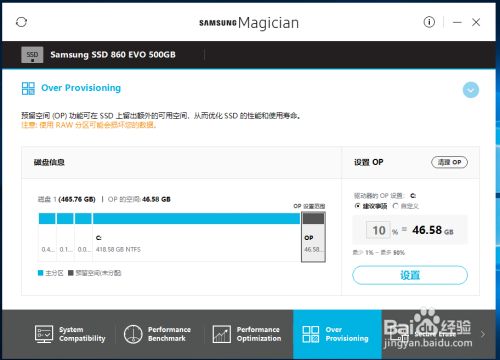Click Samsung SSD 860 EVO 500GB drive name
This screenshot has width=500, height=360.
pos(113,55)
